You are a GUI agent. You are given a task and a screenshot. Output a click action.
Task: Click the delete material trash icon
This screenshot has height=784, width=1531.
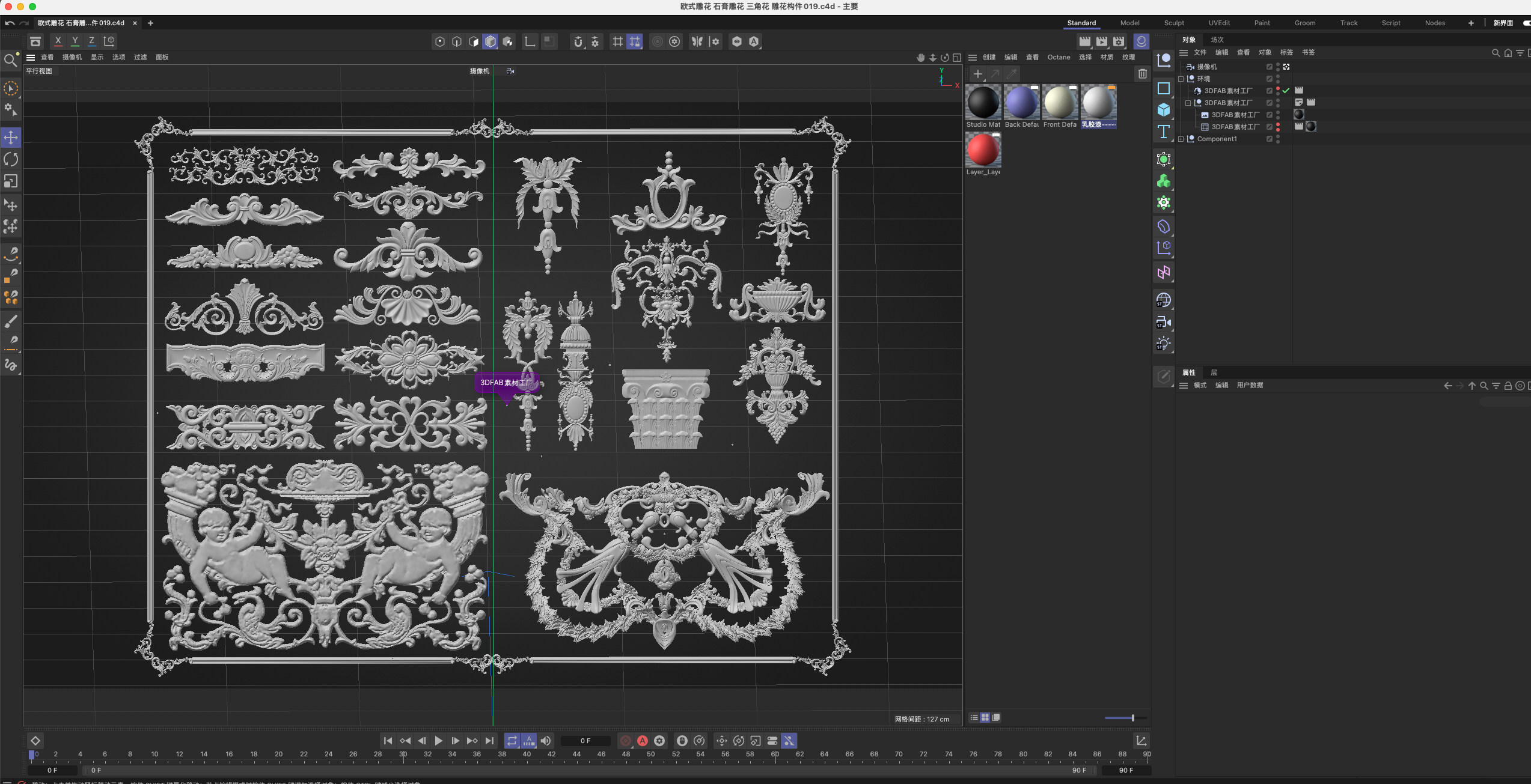click(1142, 74)
